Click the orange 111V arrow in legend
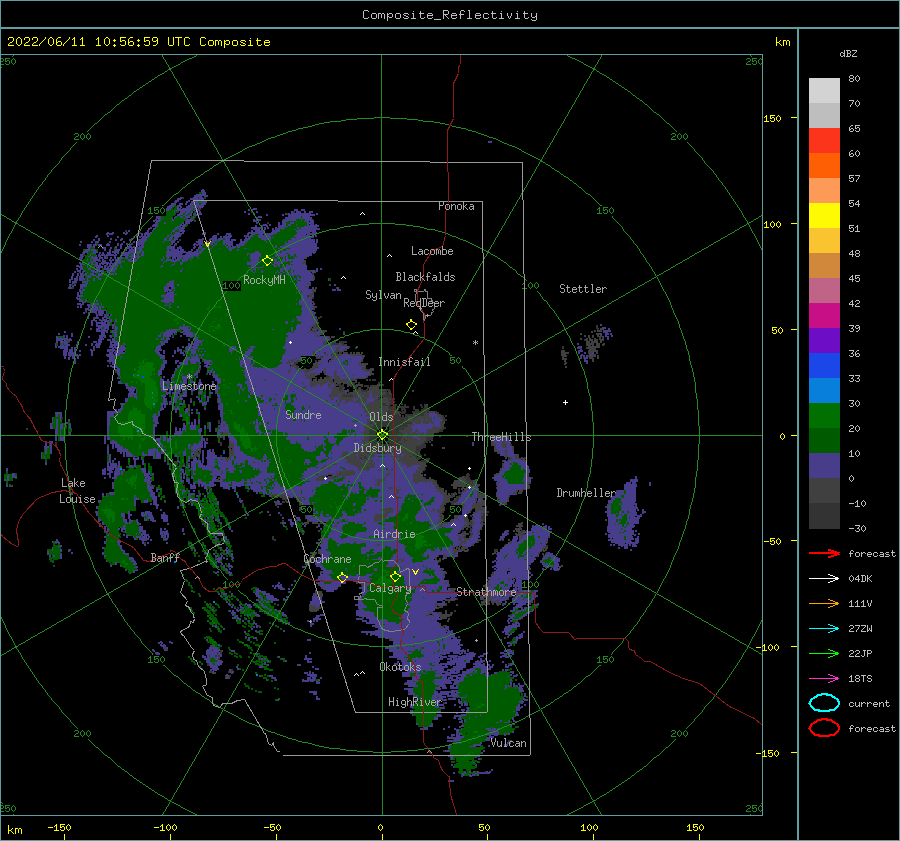This screenshot has height=841, width=900. [x=824, y=603]
